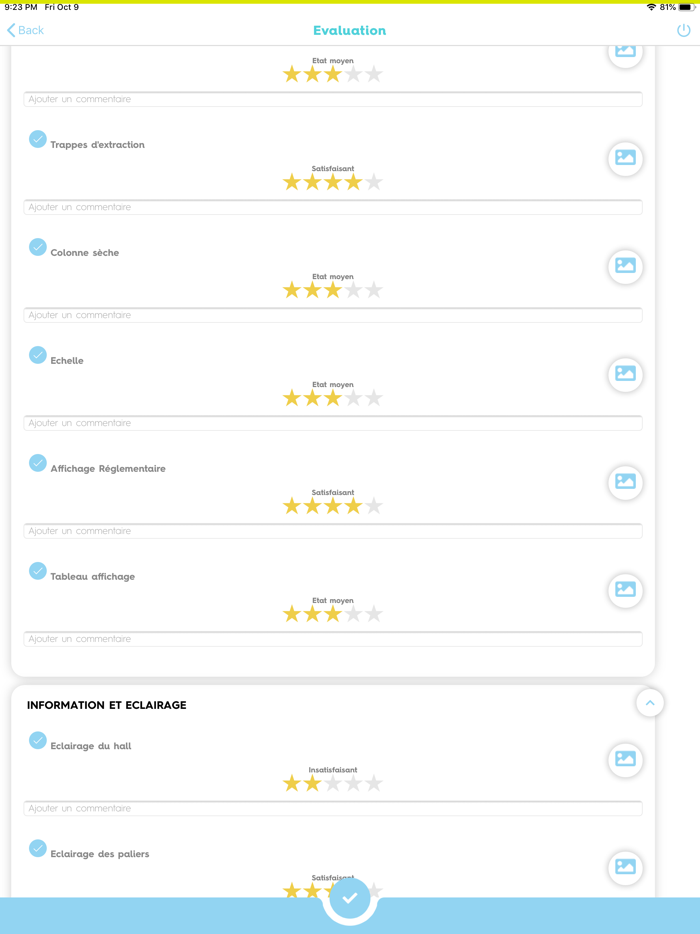This screenshot has height=934, width=700.
Task: Open the photo attachment icon for Colonne sèche
Action: (x=625, y=267)
